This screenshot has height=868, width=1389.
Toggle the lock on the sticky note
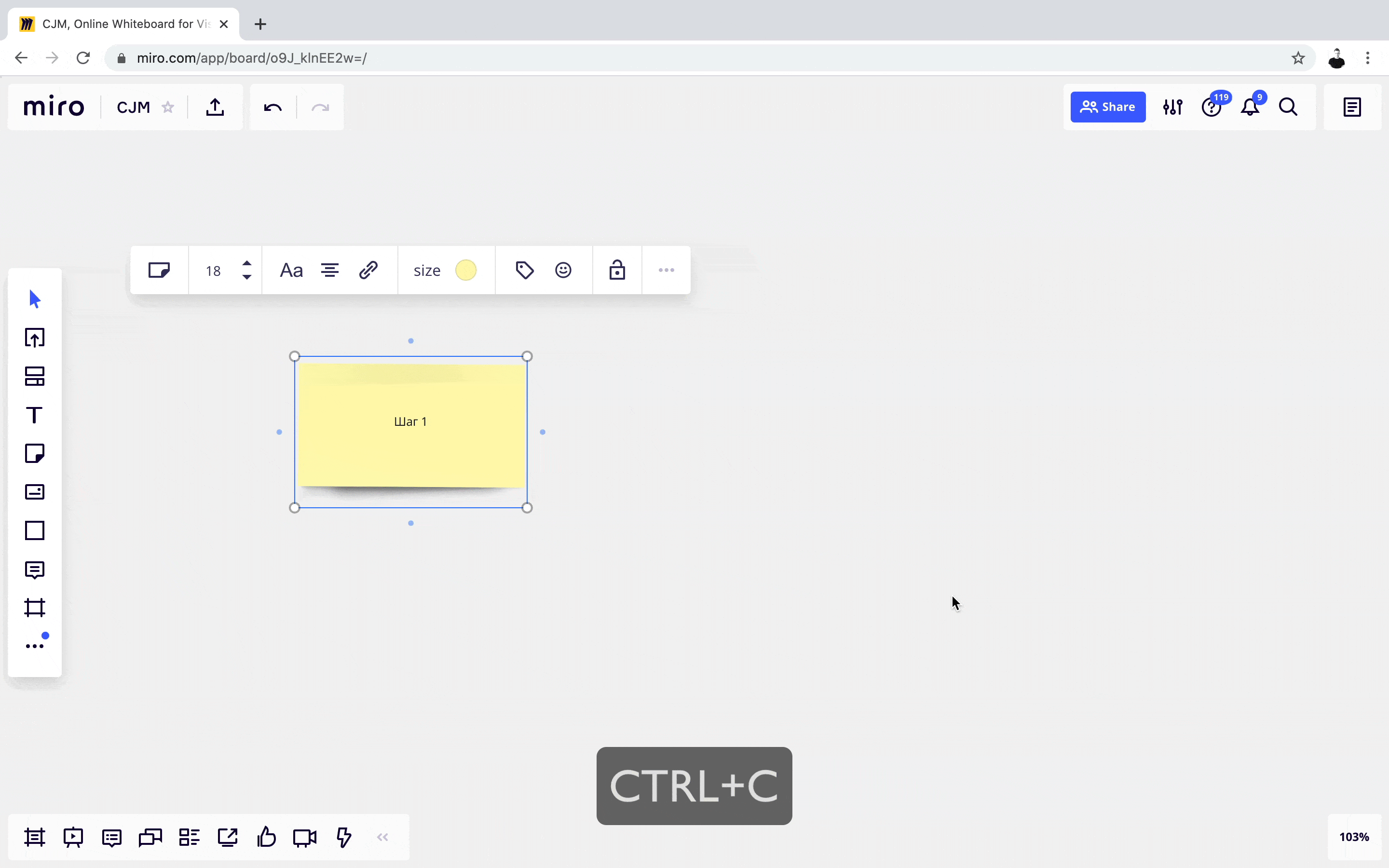617,271
